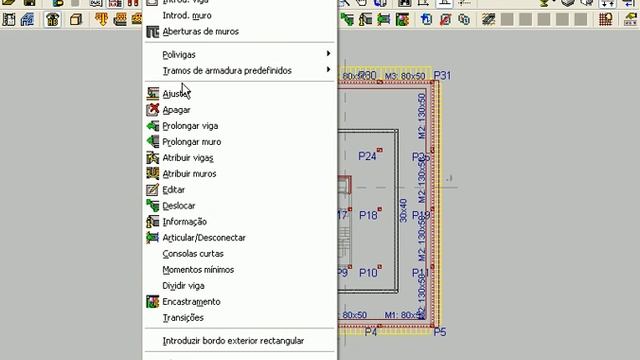Click column label P31 in the drawing

click(442, 76)
